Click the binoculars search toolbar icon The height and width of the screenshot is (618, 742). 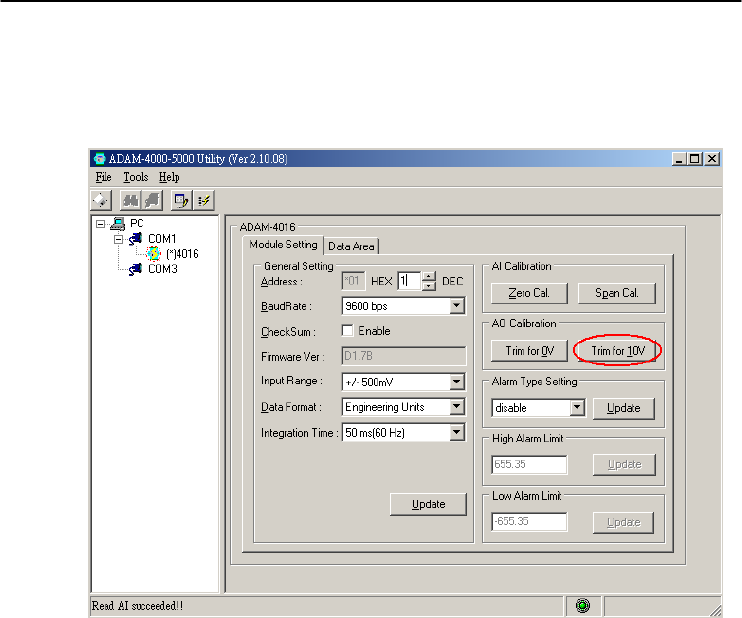pos(131,199)
